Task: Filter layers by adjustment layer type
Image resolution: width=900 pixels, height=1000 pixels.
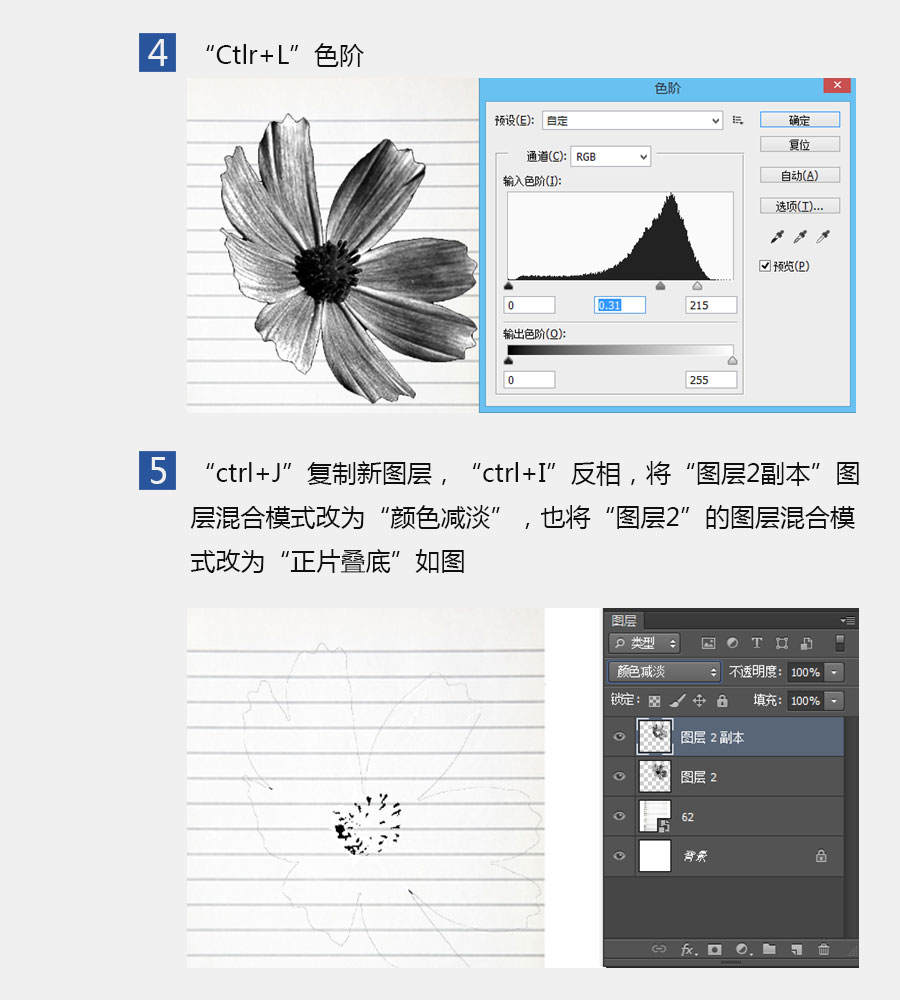Action: pos(732,643)
